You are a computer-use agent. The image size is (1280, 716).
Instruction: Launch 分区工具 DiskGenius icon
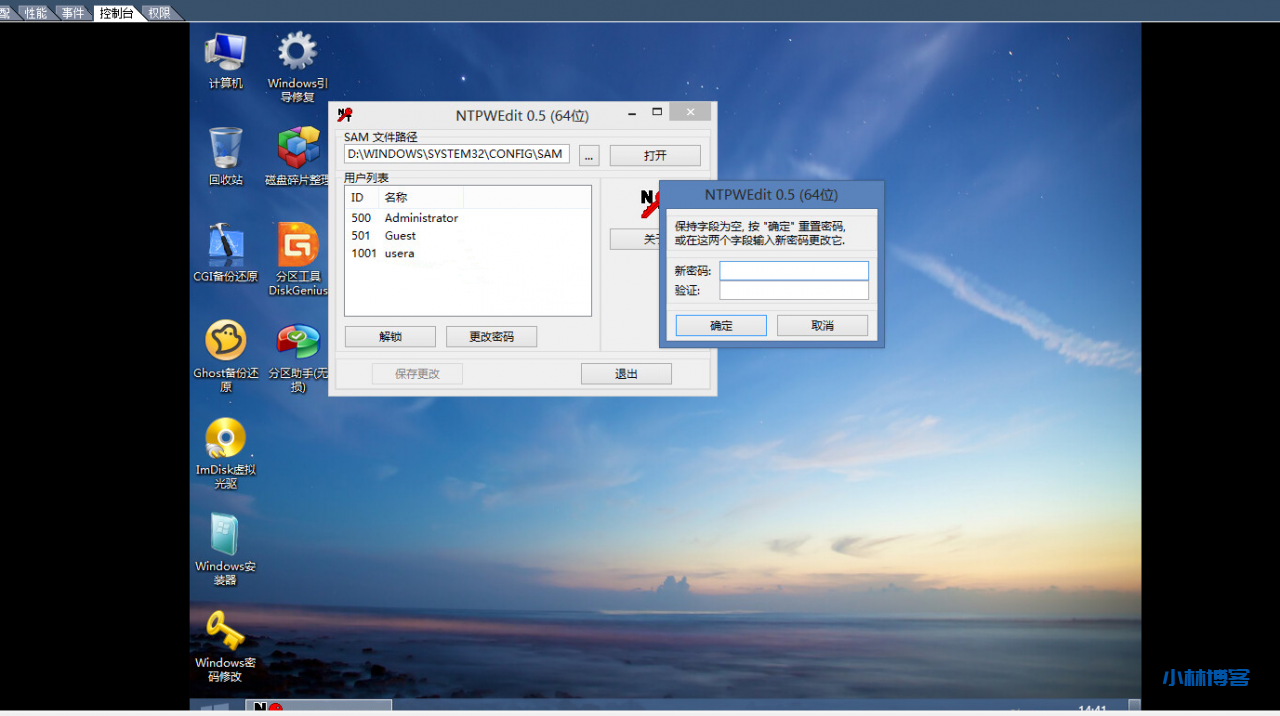coord(297,246)
